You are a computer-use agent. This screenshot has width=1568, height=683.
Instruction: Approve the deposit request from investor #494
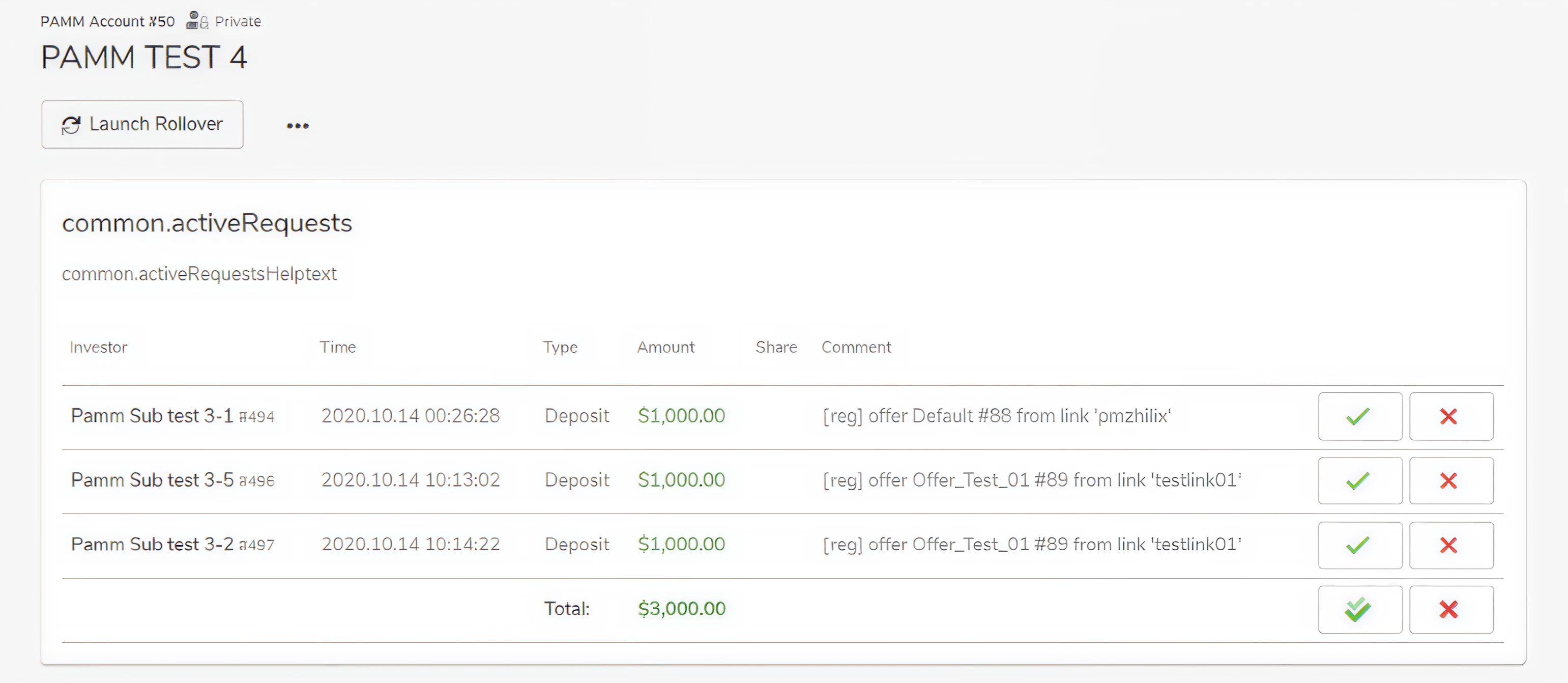point(1359,416)
